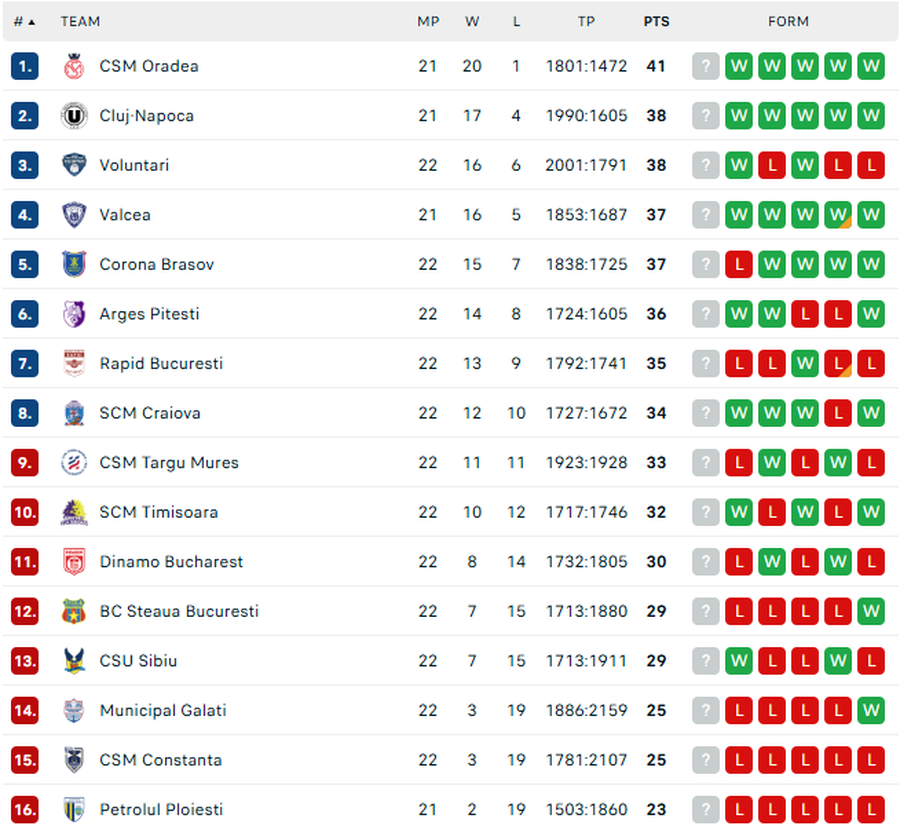Click the red rank 9 position badge
The image size is (900, 833).
click(25, 463)
